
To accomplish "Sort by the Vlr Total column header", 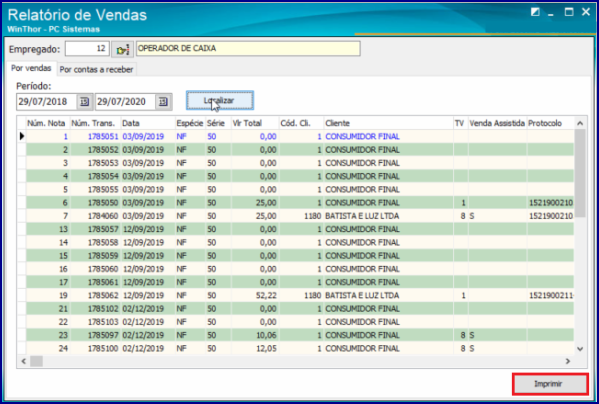I will pos(255,123).
